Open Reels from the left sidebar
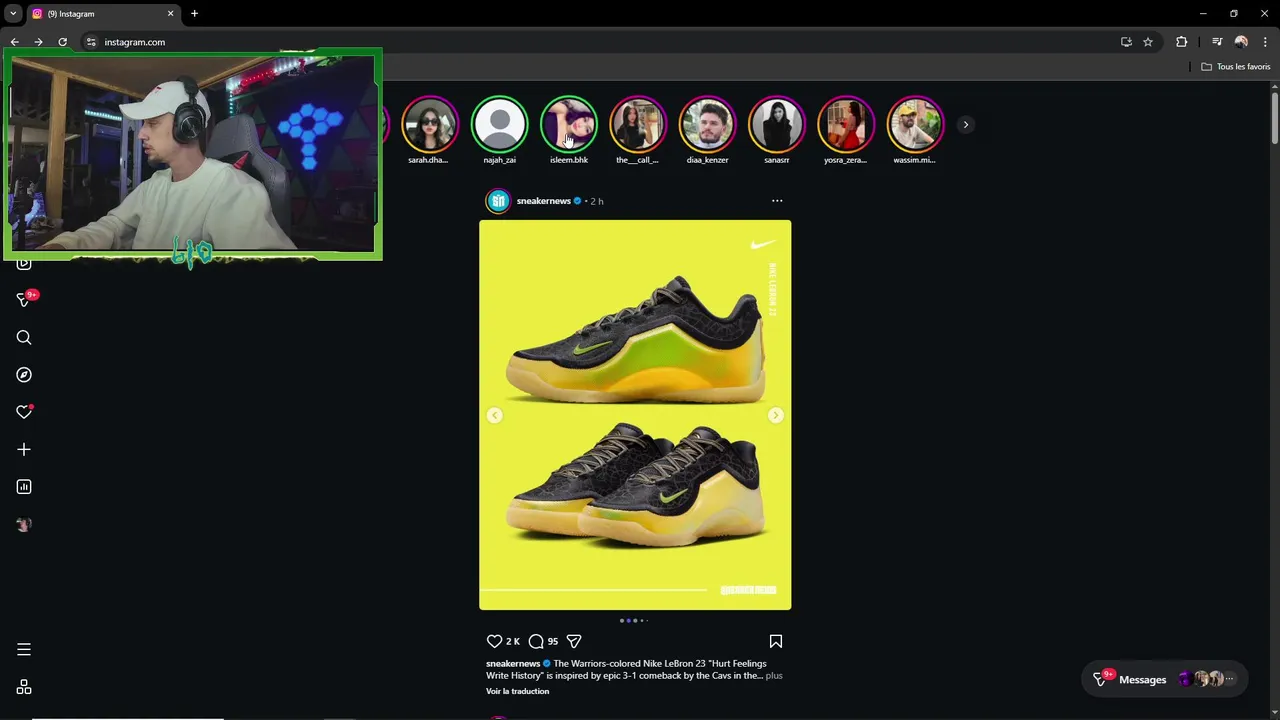This screenshot has height=720, width=1280. (x=24, y=264)
